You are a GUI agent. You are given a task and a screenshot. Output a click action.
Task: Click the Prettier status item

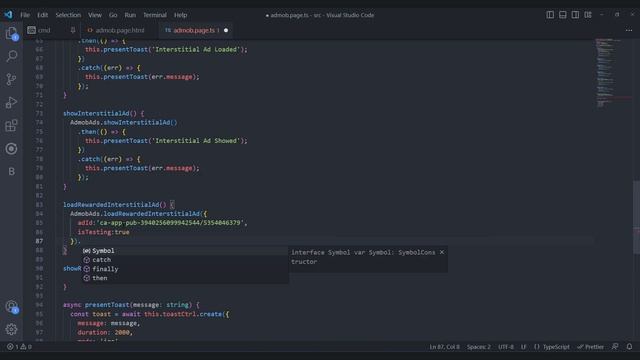pyautogui.click(x=590, y=347)
